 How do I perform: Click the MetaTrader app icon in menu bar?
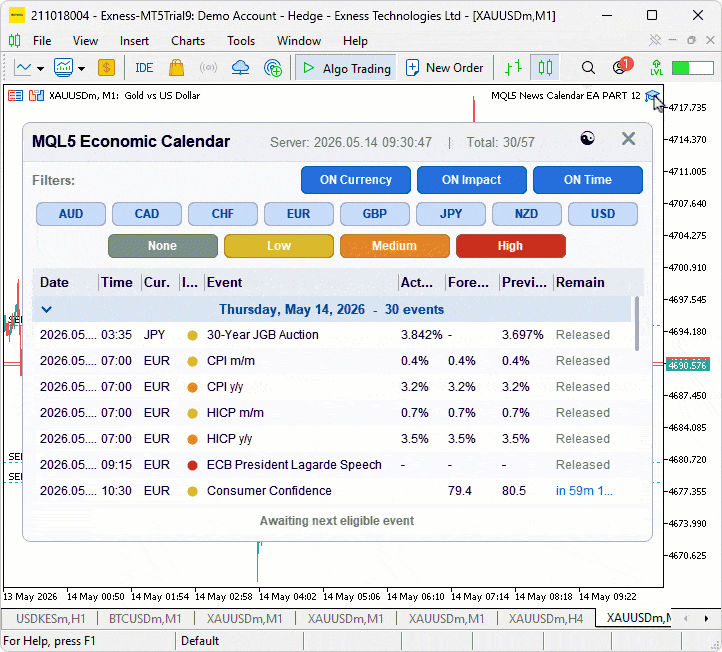click(x=14, y=41)
